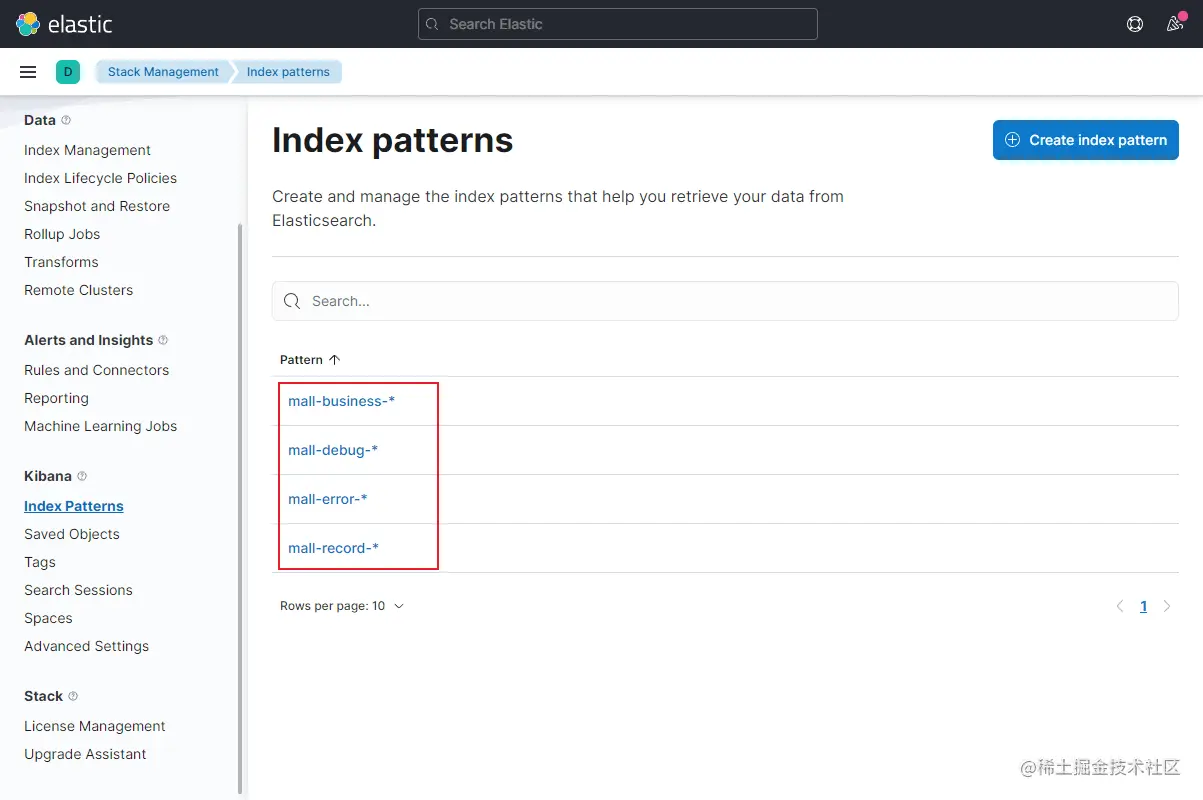This screenshot has height=800, width=1203.
Task: Click the Index patterns breadcrumb
Action: coord(288,72)
